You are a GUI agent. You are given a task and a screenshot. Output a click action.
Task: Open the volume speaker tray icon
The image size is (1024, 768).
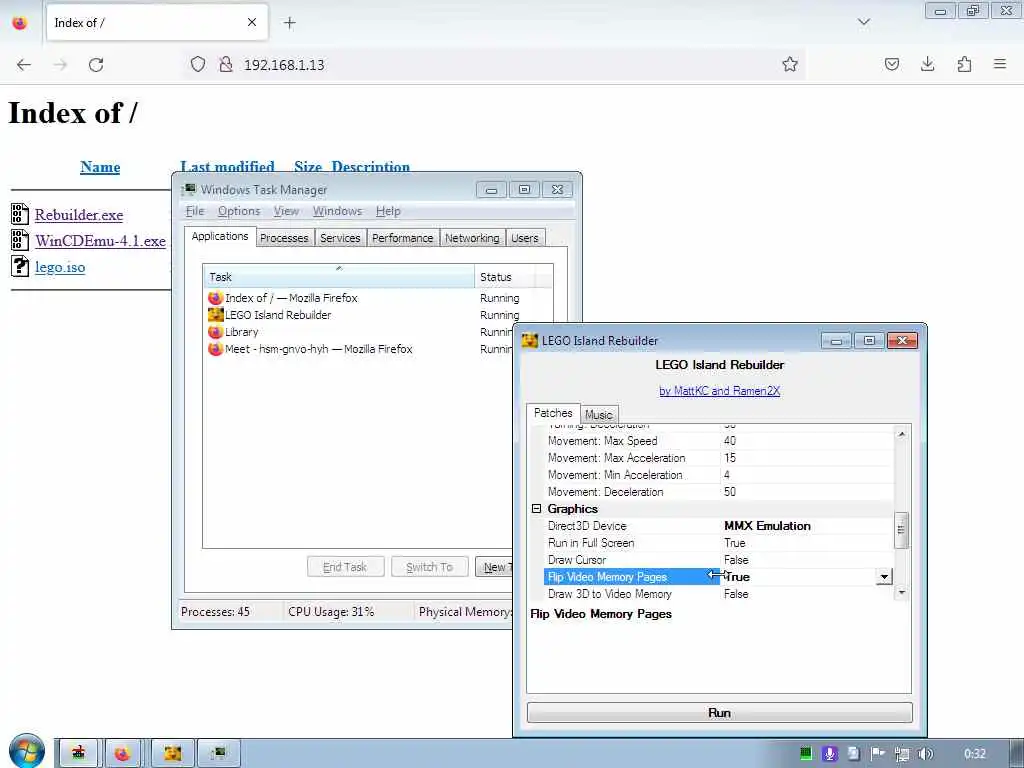[925, 754]
